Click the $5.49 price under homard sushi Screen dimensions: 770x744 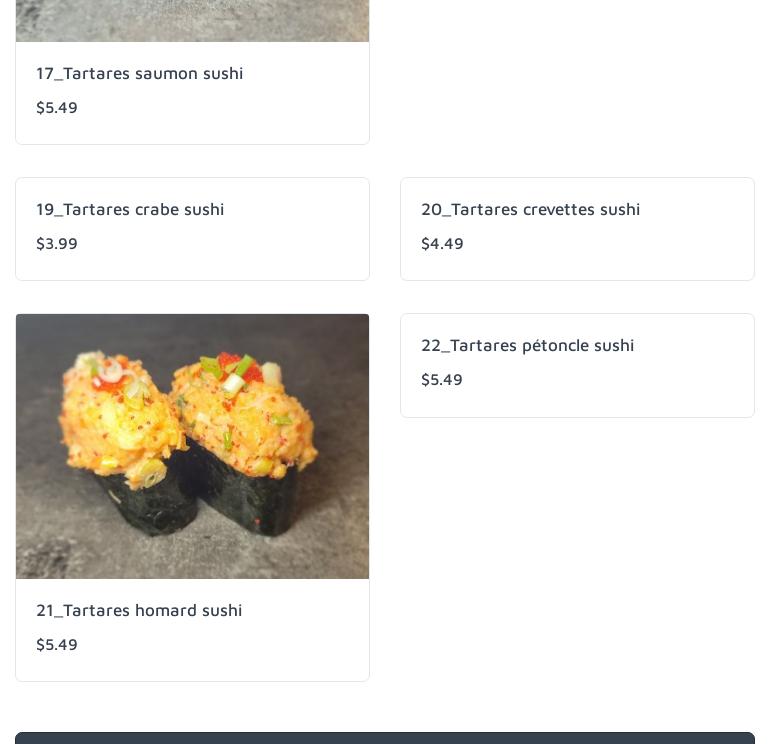(57, 645)
